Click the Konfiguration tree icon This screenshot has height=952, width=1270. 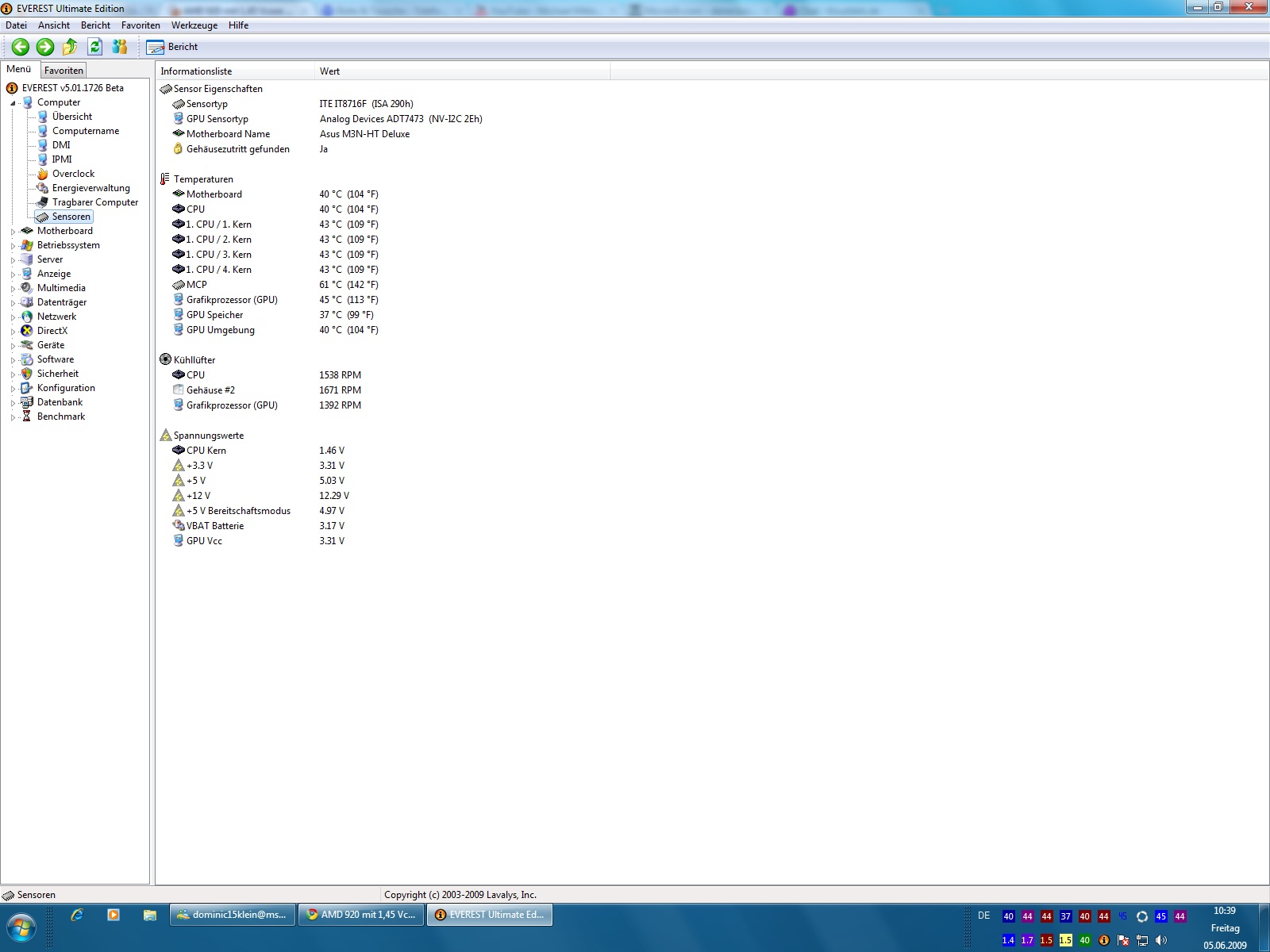pyautogui.click(x=27, y=388)
